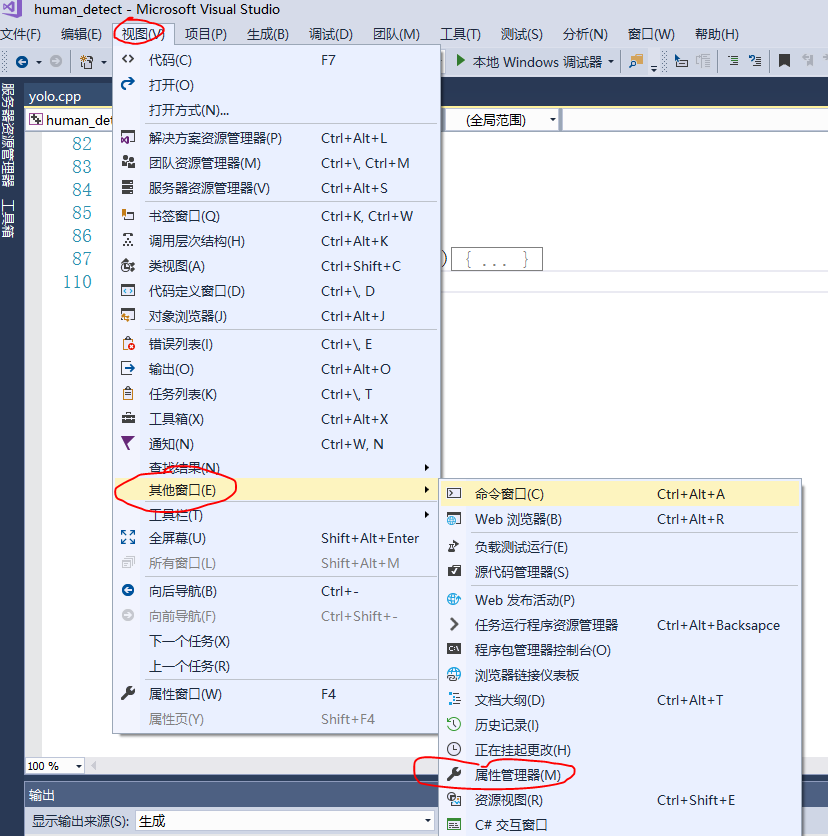Open the 工具 menu
The width and height of the screenshot is (828, 836).
point(460,35)
